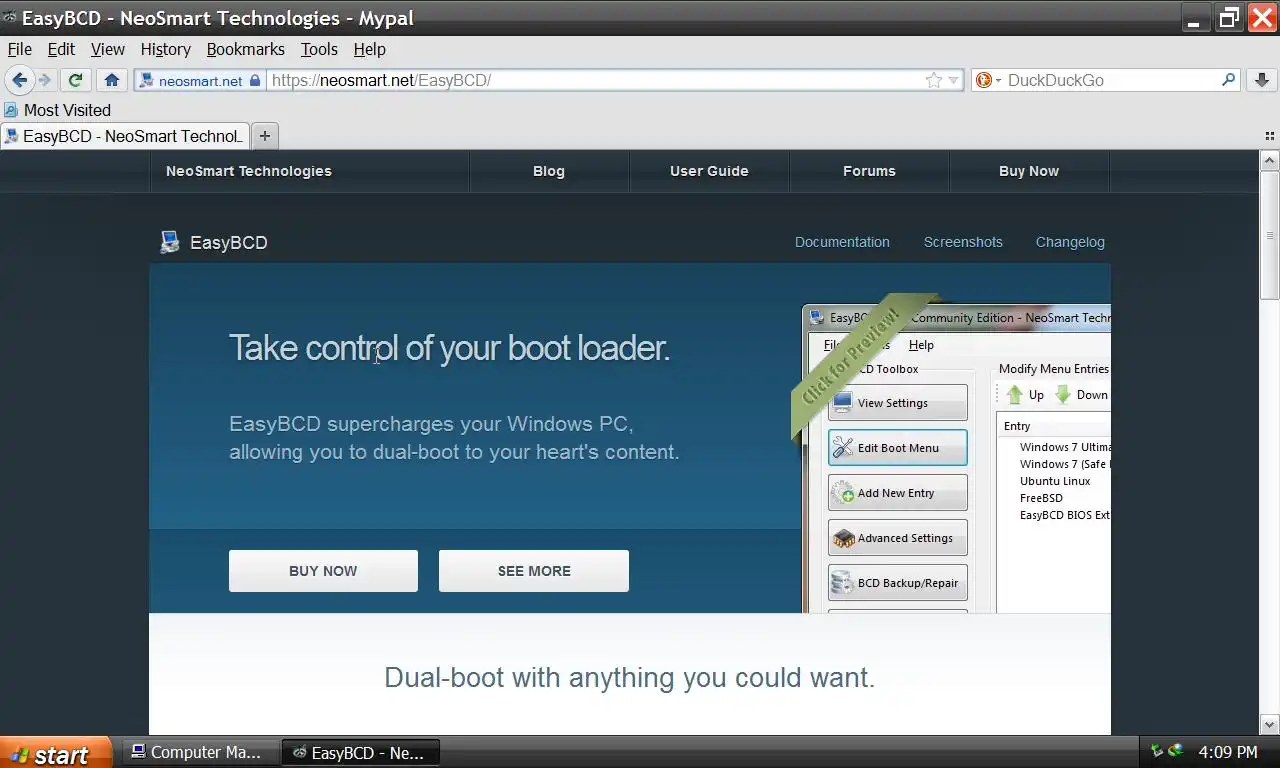Go to NeoSmart Technologies nav link
1280x768 pixels.
tap(249, 171)
